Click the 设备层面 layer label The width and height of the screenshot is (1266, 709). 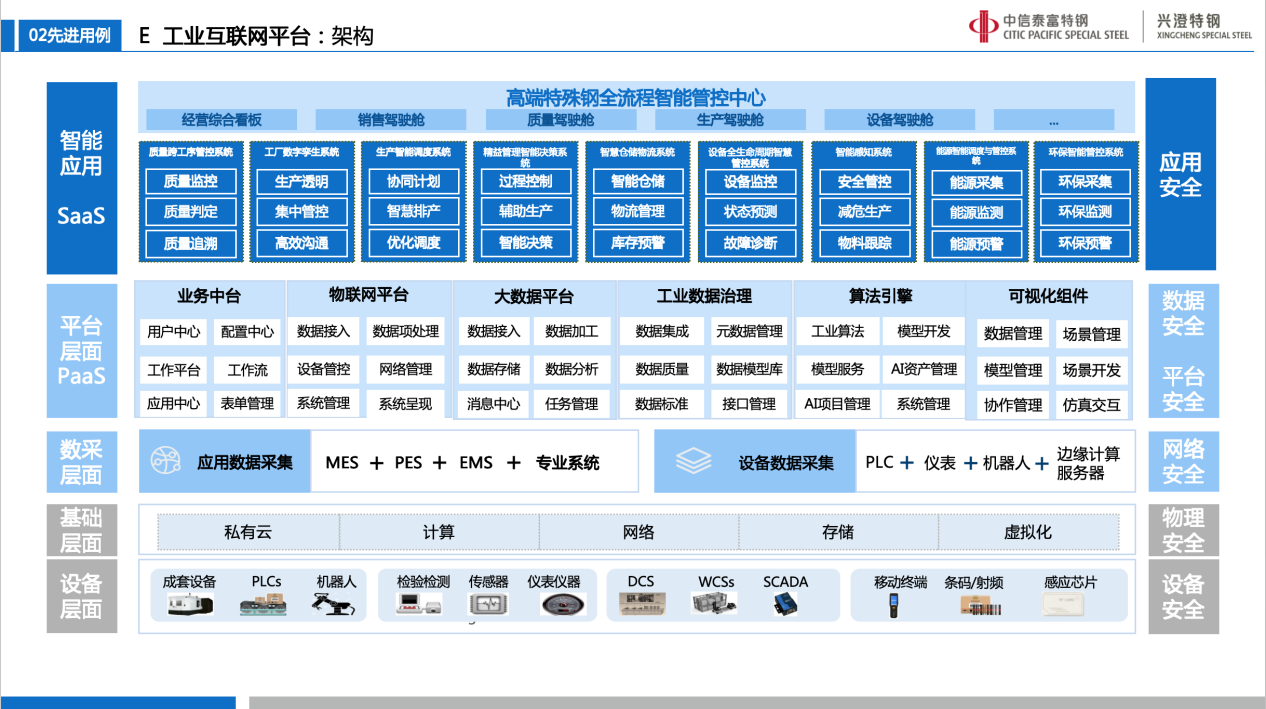[82, 596]
